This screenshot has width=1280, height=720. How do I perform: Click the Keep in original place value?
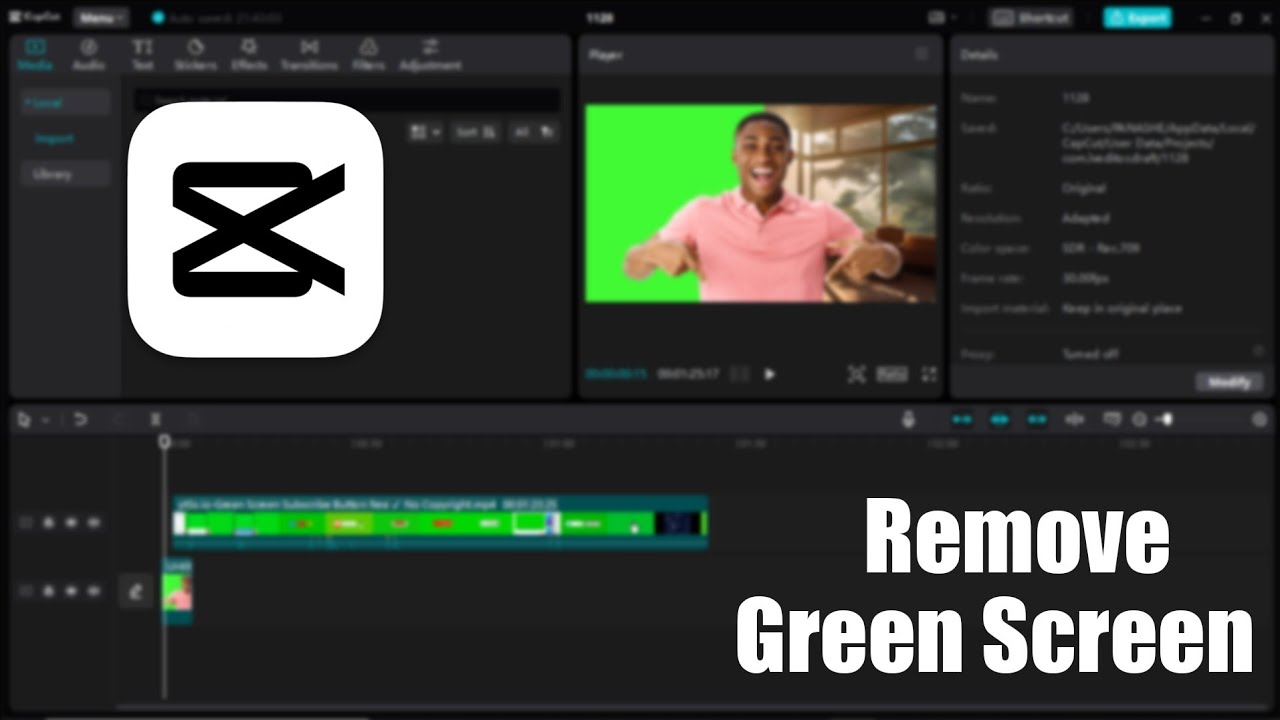(1121, 309)
